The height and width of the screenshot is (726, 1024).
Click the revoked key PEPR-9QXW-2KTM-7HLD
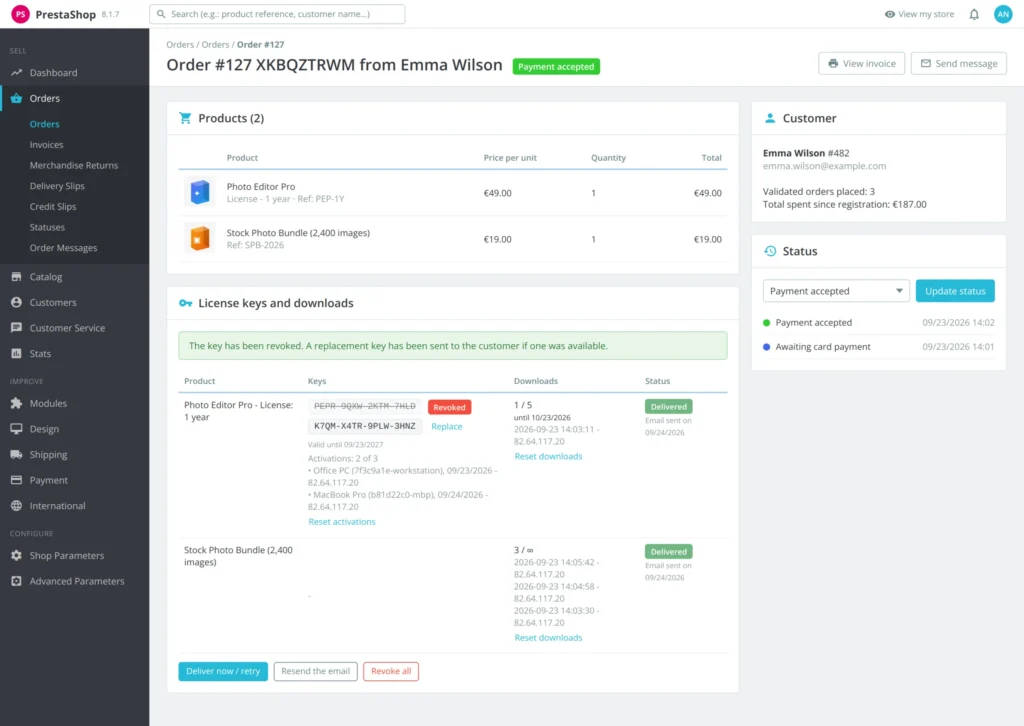click(364, 406)
